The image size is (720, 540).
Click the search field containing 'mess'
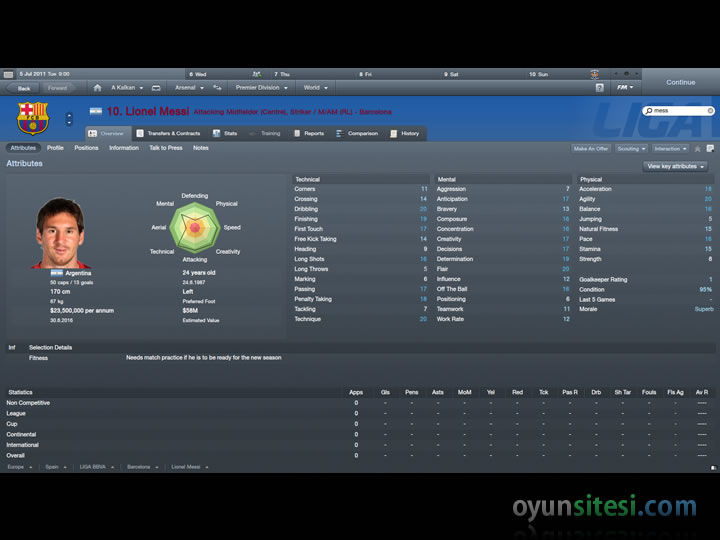[x=678, y=111]
